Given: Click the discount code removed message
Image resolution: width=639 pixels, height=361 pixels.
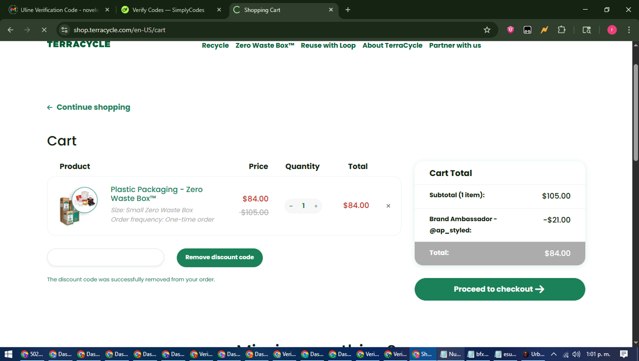Looking at the screenshot, I should pyautogui.click(x=131, y=280).
